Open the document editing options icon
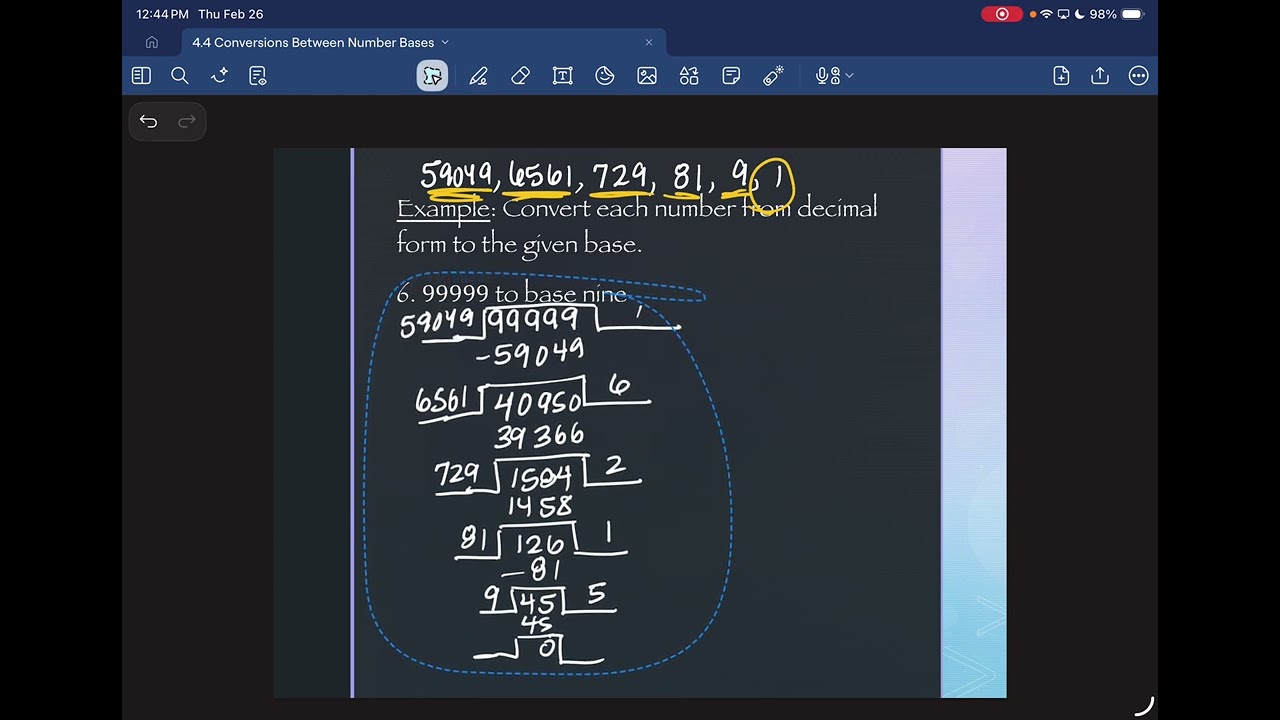This screenshot has height=720, width=1280. click(258, 75)
